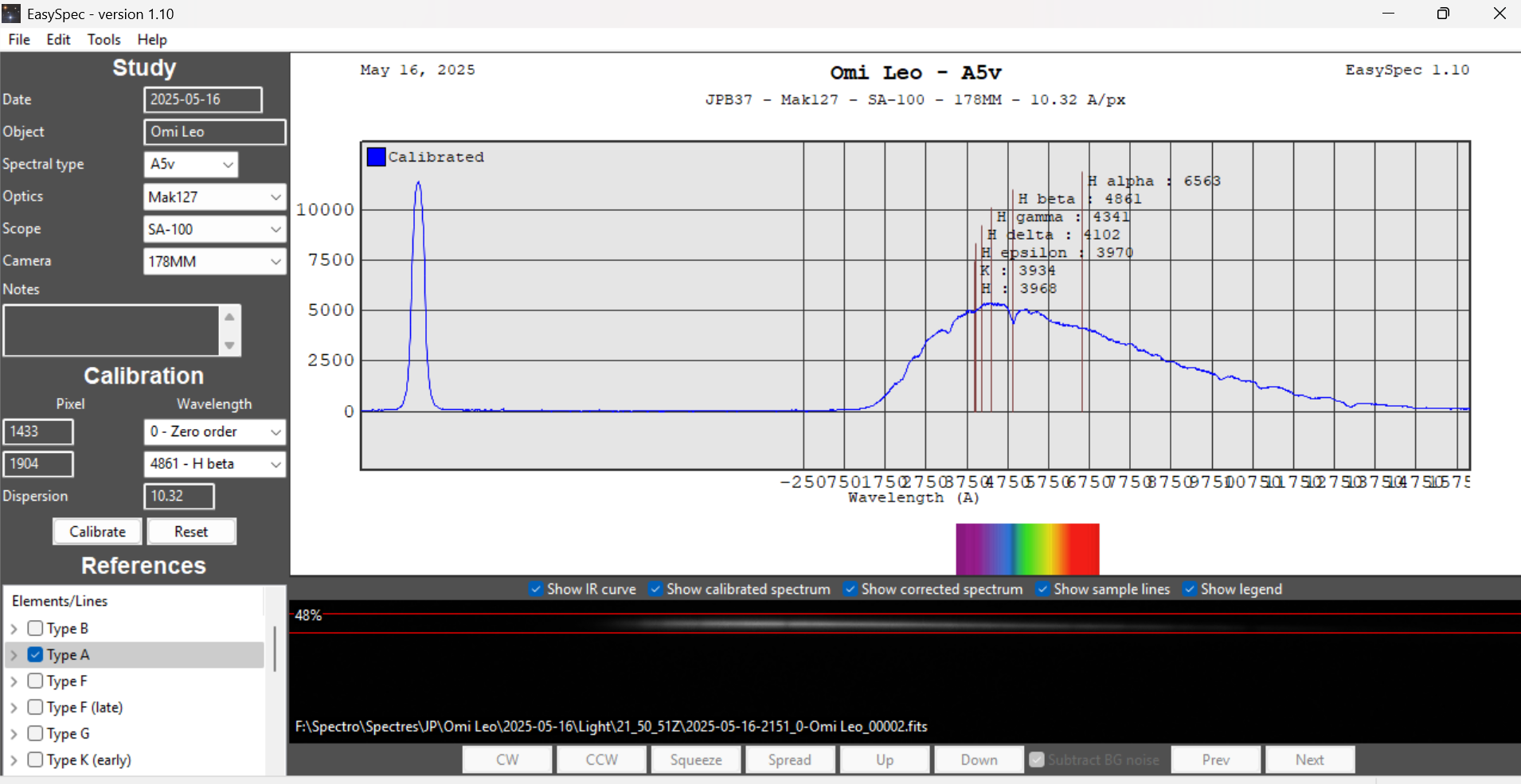This screenshot has height=784, width=1521.
Task: Tick the Type K (early) checkbox
Action: coord(35,759)
